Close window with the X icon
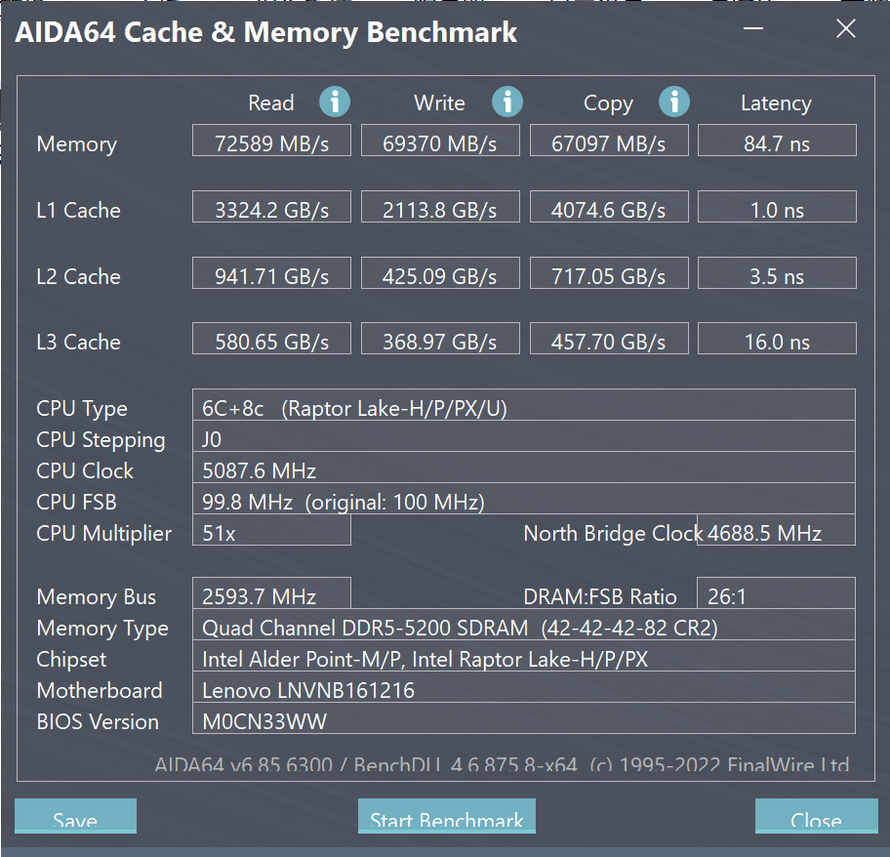Image resolution: width=890 pixels, height=857 pixels. (x=846, y=28)
